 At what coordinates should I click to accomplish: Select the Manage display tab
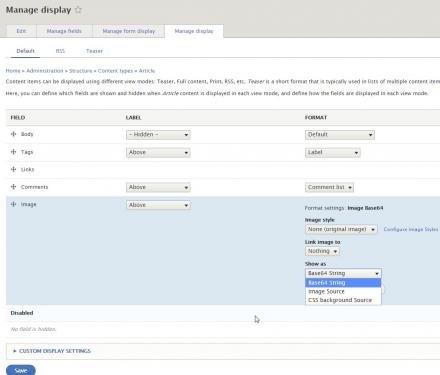coord(194,31)
